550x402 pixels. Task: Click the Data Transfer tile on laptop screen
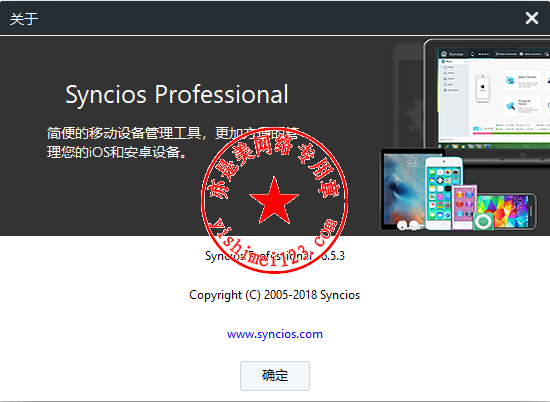pos(522,80)
